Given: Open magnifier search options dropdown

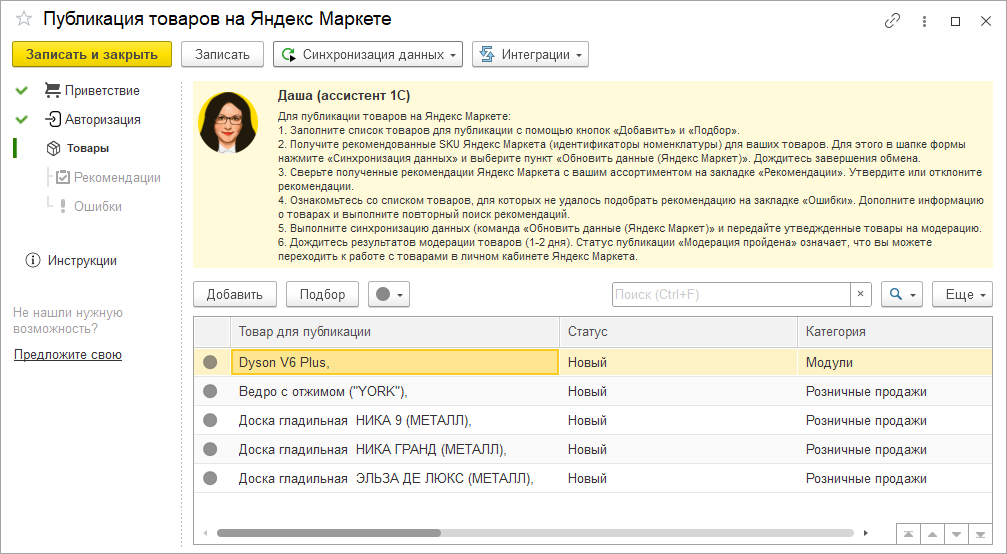Looking at the screenshot, I should point(902,294).
